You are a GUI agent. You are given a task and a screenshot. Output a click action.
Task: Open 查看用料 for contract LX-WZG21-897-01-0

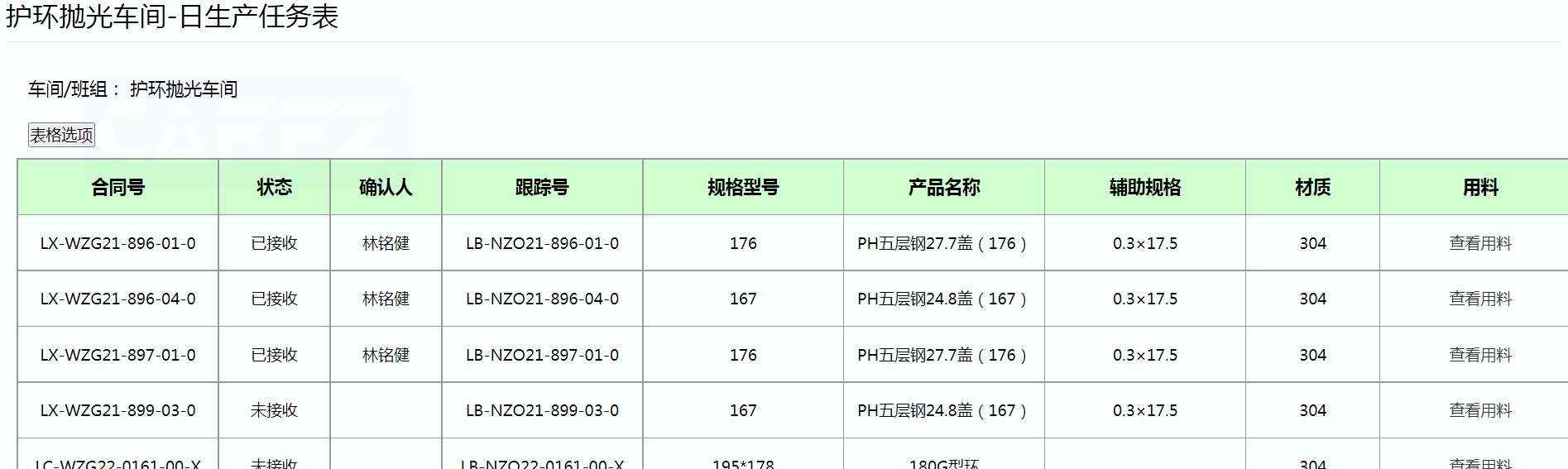pyautogui.click(x=1479, y=355)
